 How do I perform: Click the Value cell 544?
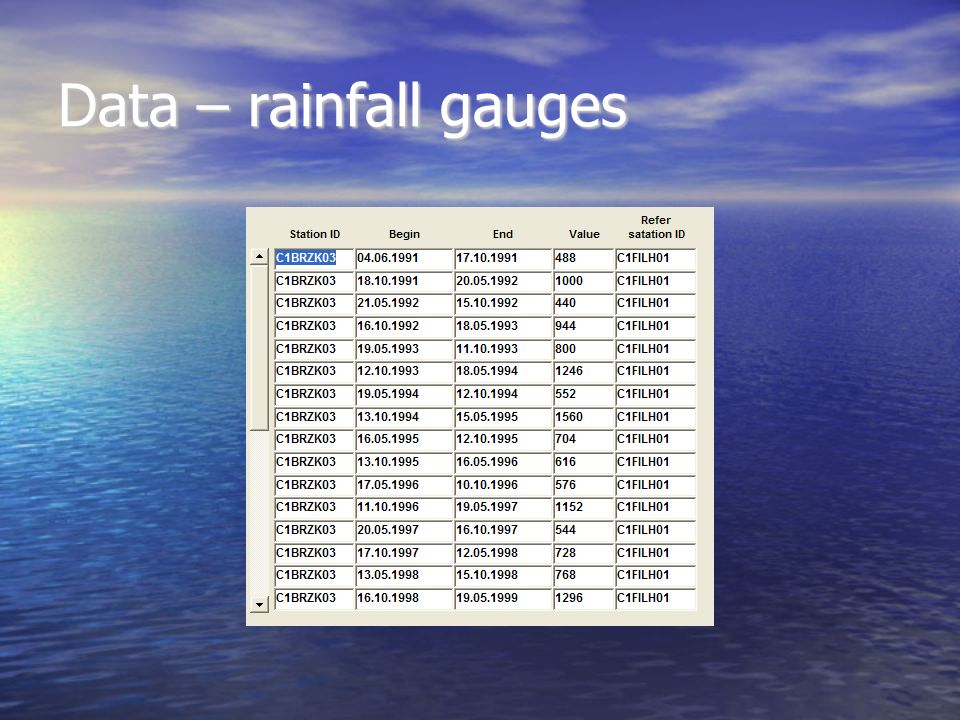click(583, 530)
